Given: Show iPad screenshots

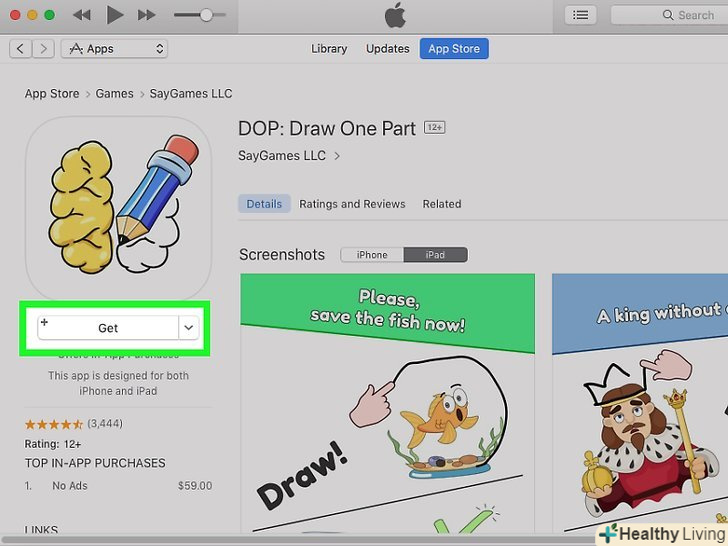Looking at the screenshot, I should pyautogui.click(x=436, y=255).
